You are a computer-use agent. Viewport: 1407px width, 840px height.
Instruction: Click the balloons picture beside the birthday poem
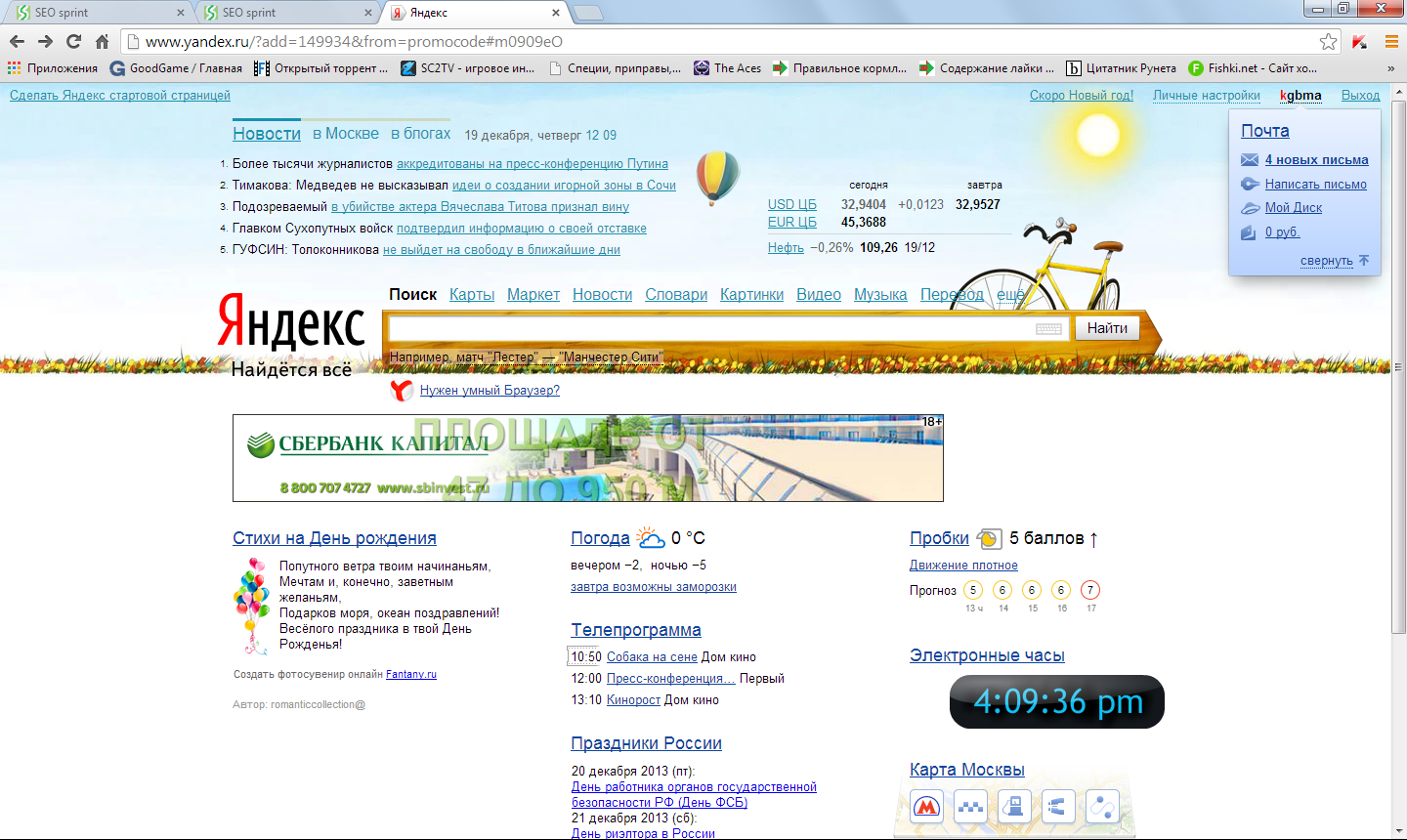click(252, 606)
